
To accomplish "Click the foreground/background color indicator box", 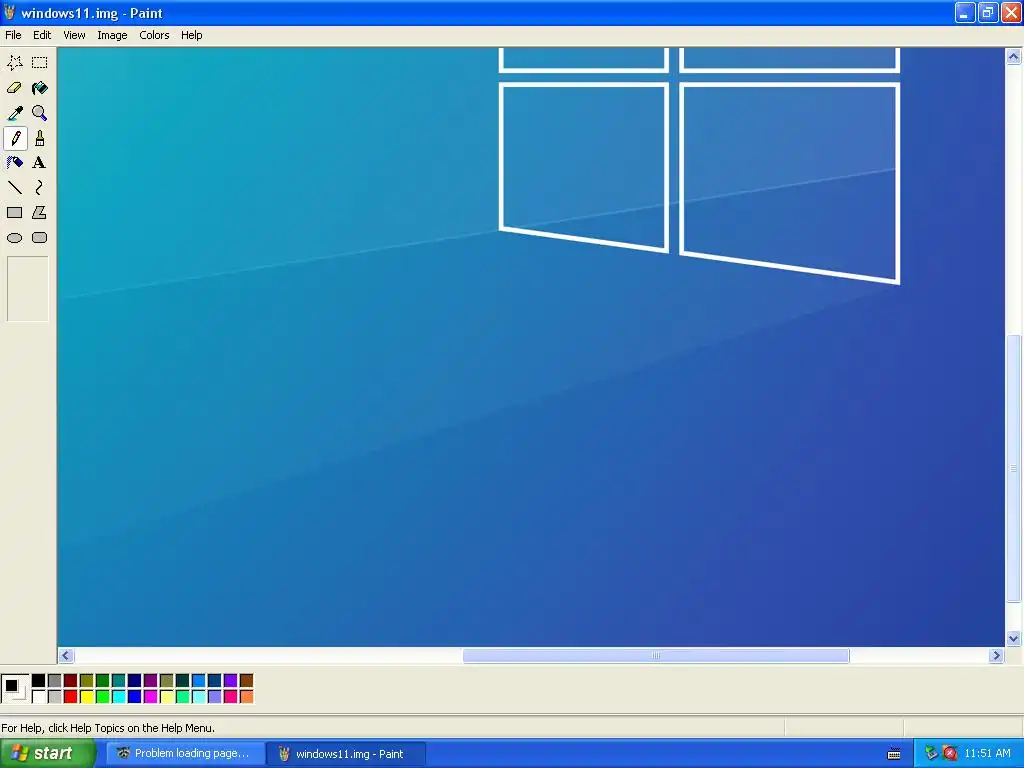I will click(15, 689).
